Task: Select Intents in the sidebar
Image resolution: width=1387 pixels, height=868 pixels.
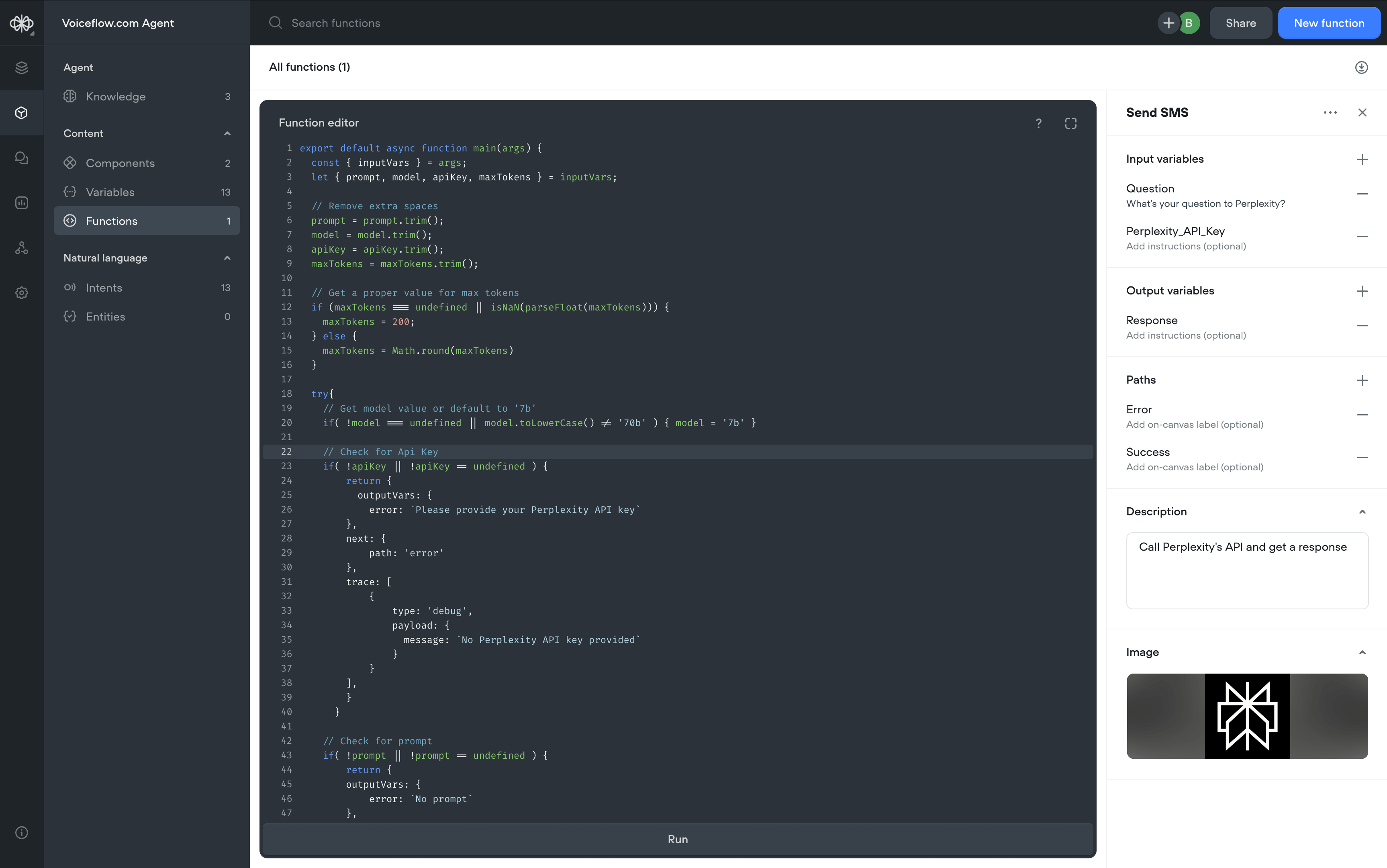Action: (x=104, y=288)
